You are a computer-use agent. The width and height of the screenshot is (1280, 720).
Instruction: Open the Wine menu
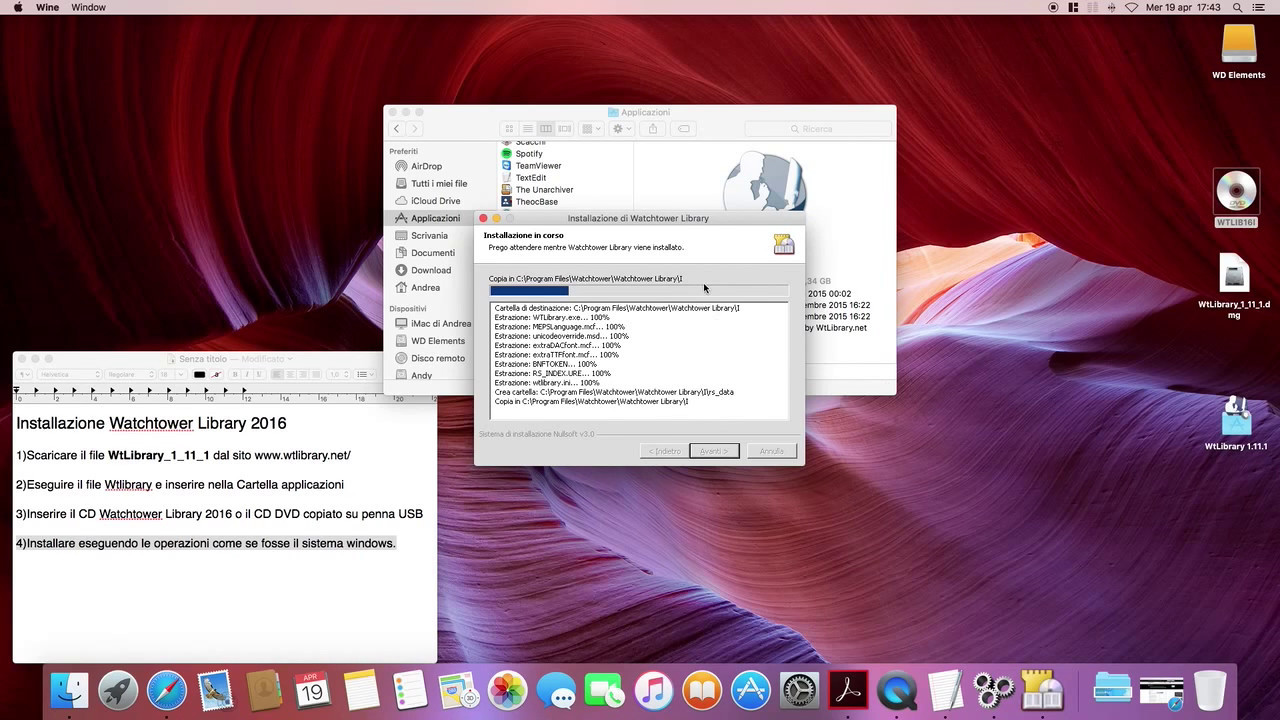pyautogui.click(x=47, y=7)
